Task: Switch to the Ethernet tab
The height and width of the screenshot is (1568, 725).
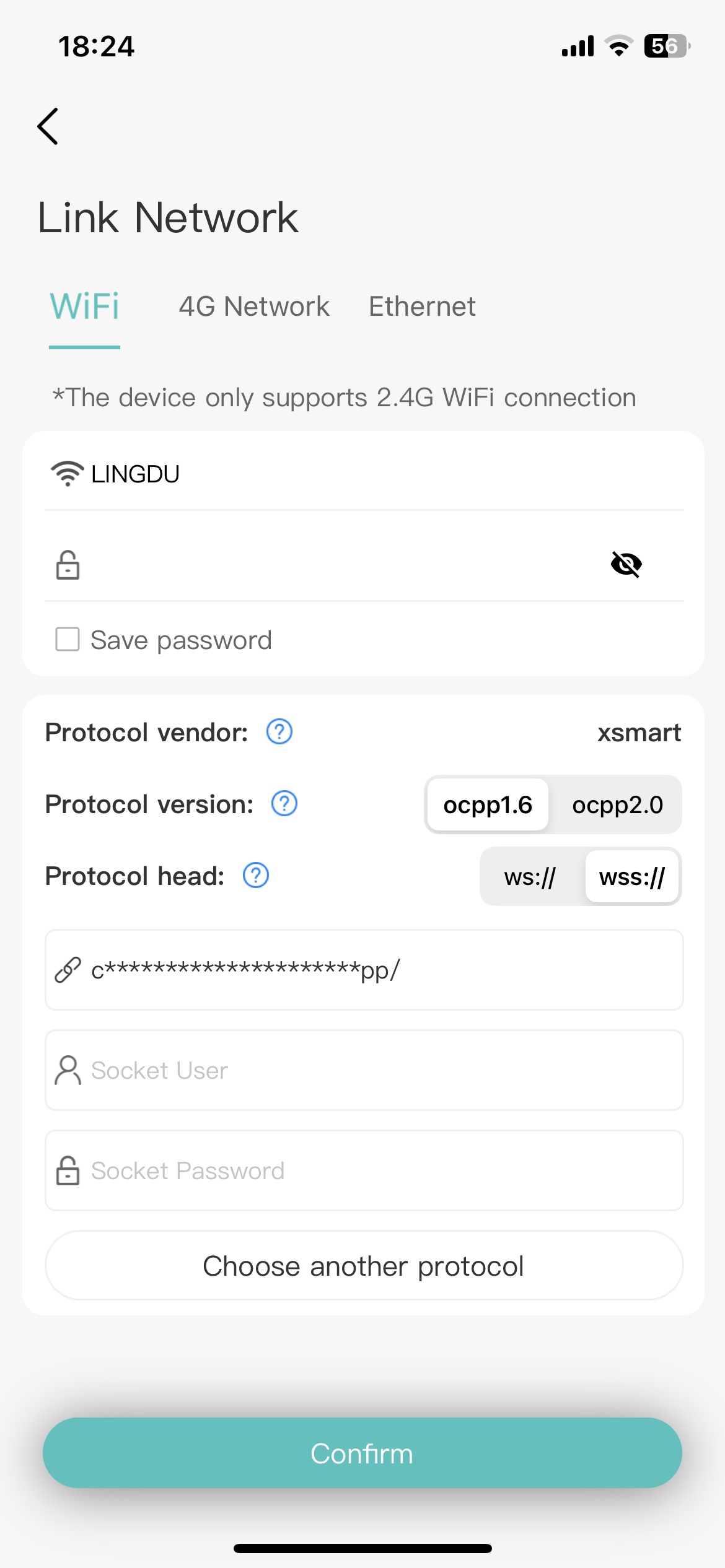Action: (x=422, y=307)
